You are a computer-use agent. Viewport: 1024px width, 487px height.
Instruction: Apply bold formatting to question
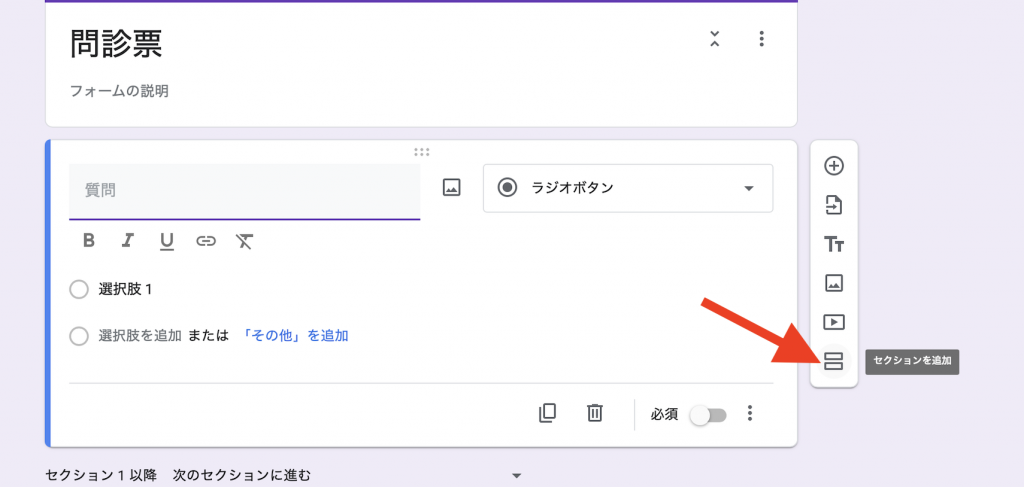tap(89, 240)
